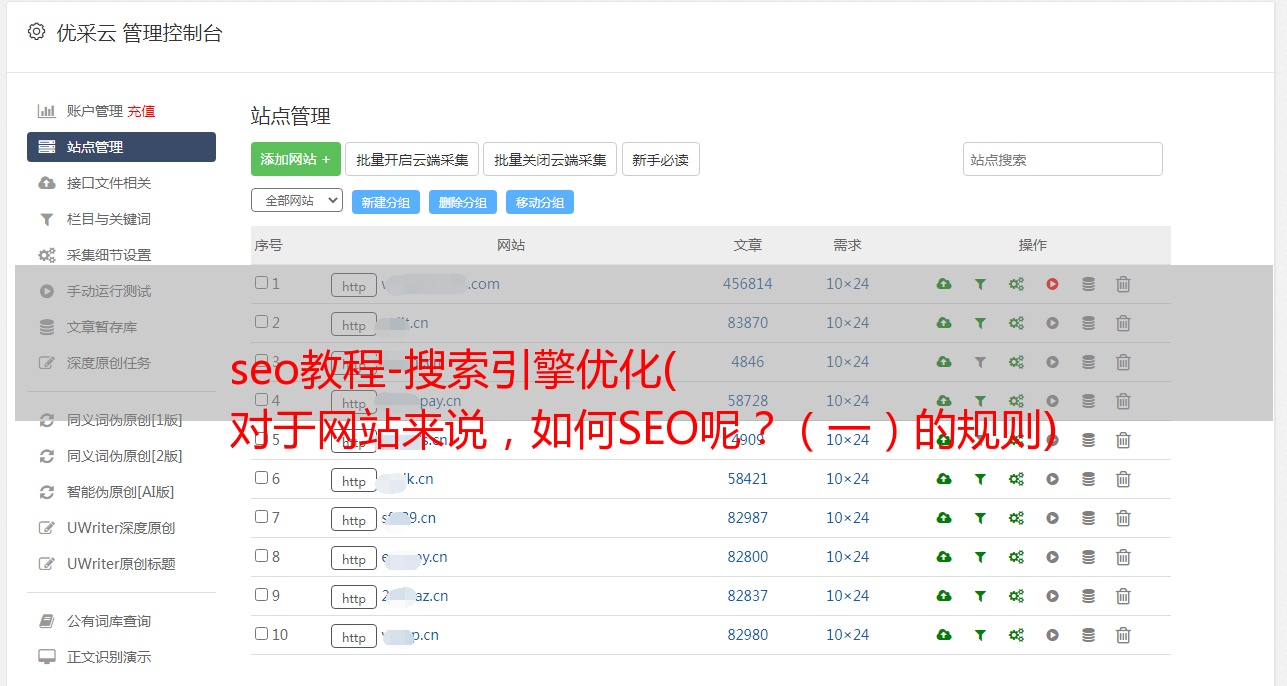
Task: Open UWriter原创标题 sidebar item
Action: (x=121, y=564)
